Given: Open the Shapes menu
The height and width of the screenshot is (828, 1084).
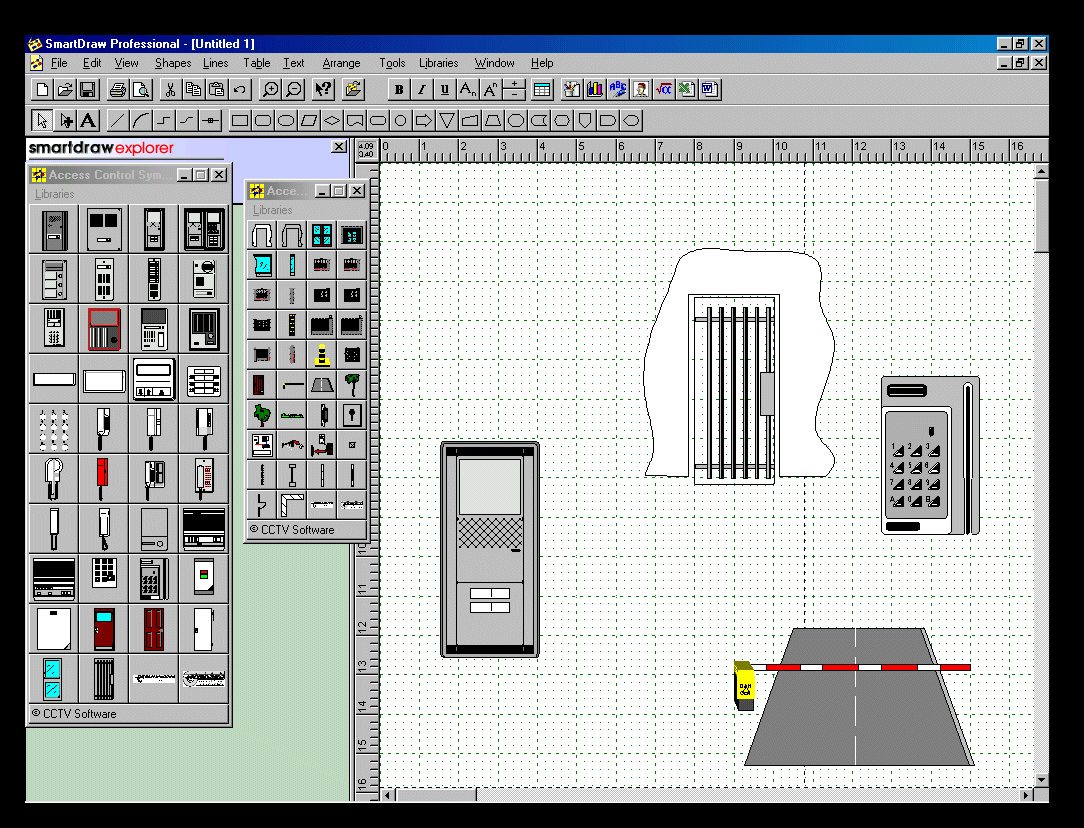Looking at the screenshot, I should coord(173,63).
